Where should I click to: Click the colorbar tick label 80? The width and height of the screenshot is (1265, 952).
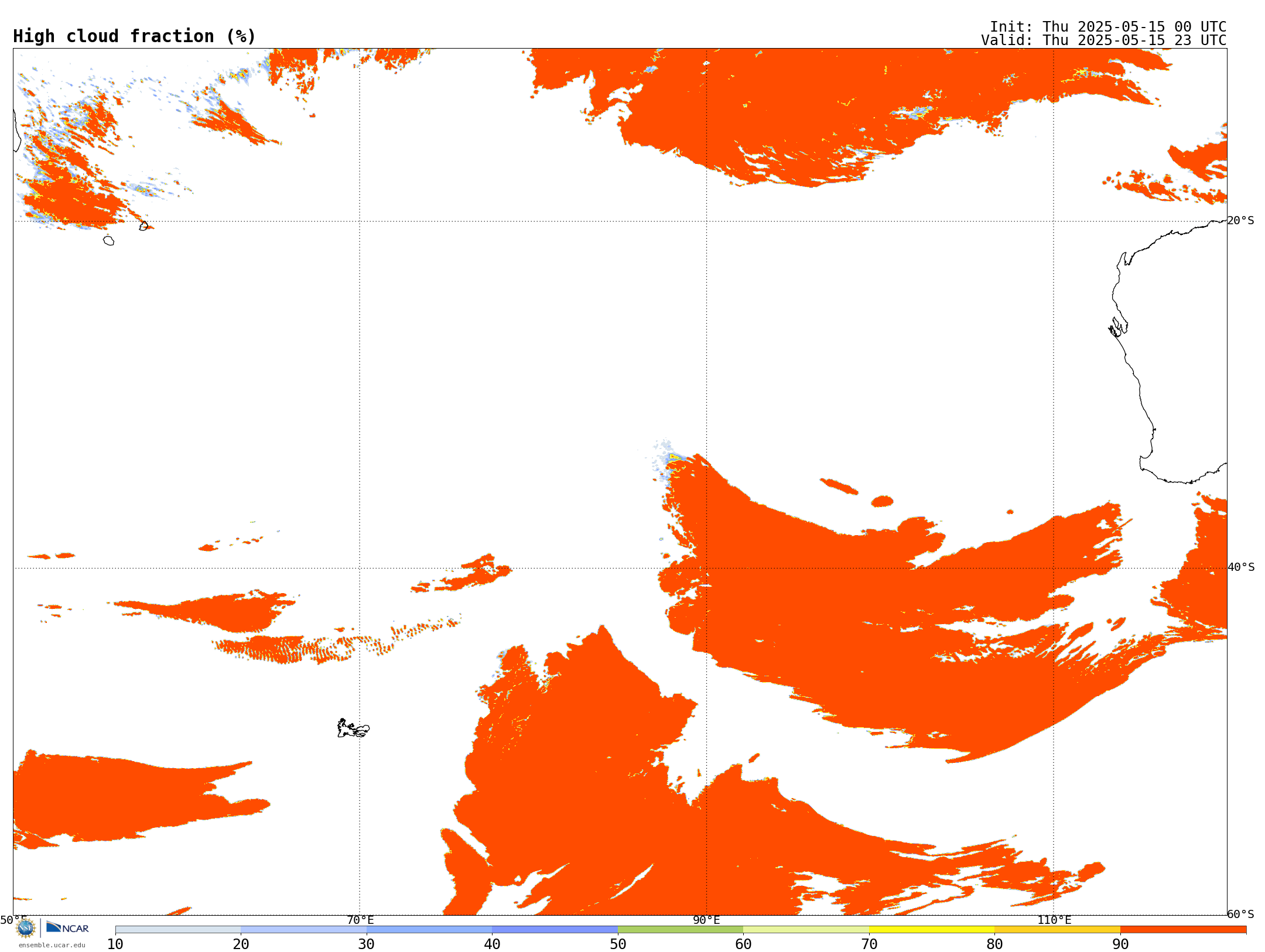(994, 944)
